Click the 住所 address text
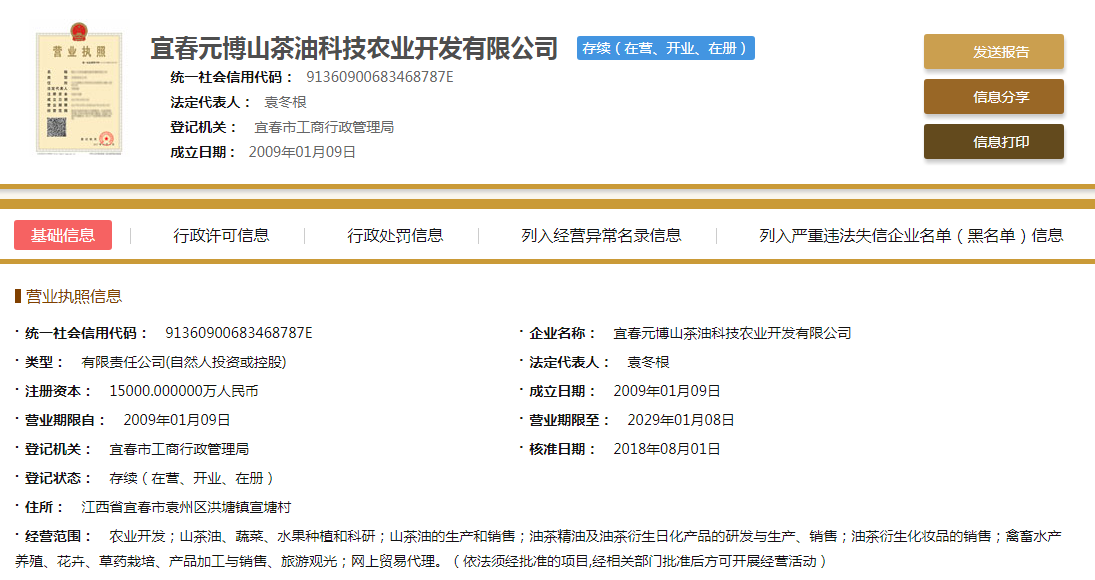Image resolution: width=1095 pixels, height=580 pixels. point(186,507)
